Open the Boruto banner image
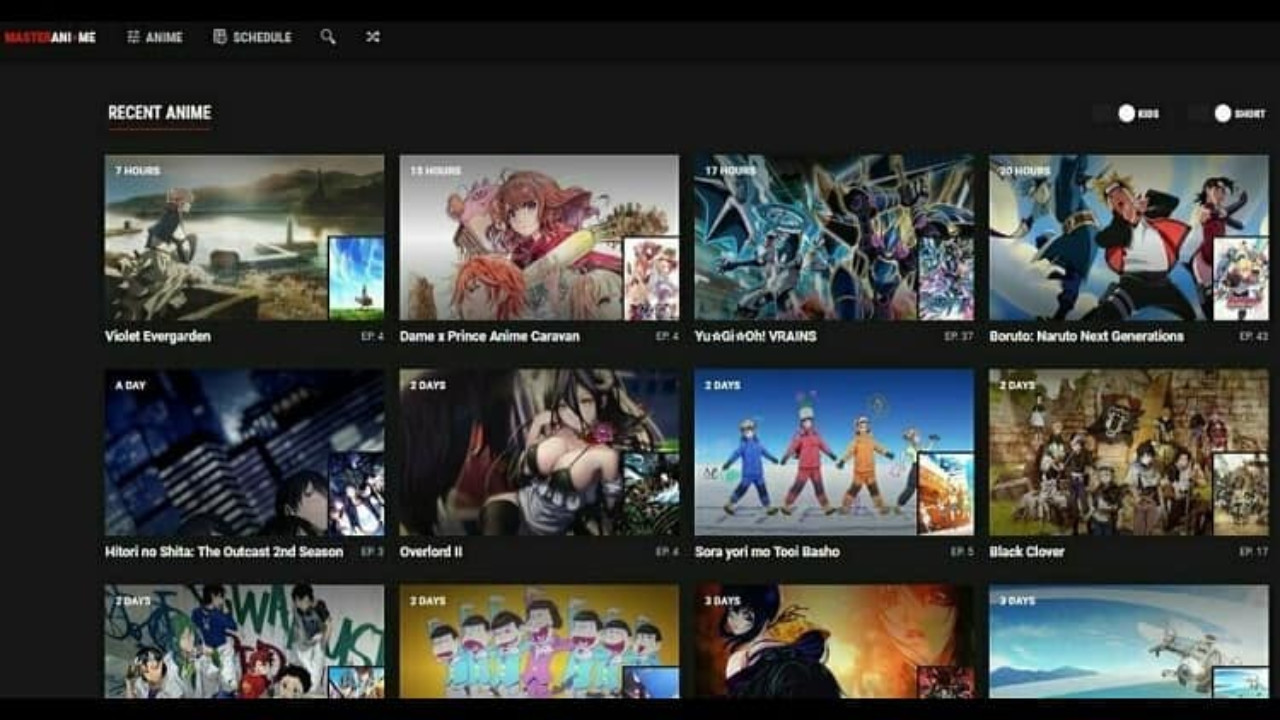 pyautogui.click(x=1129, y=237)
